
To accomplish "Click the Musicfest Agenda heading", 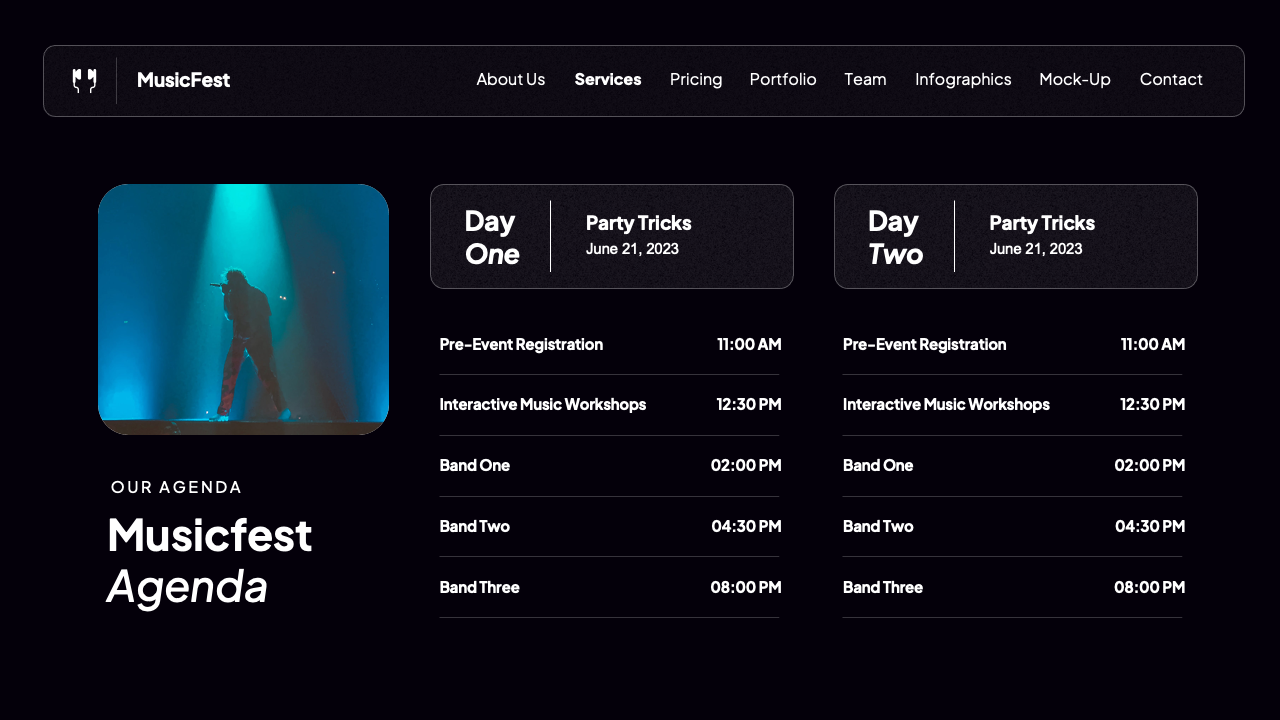I will (209, 560).
